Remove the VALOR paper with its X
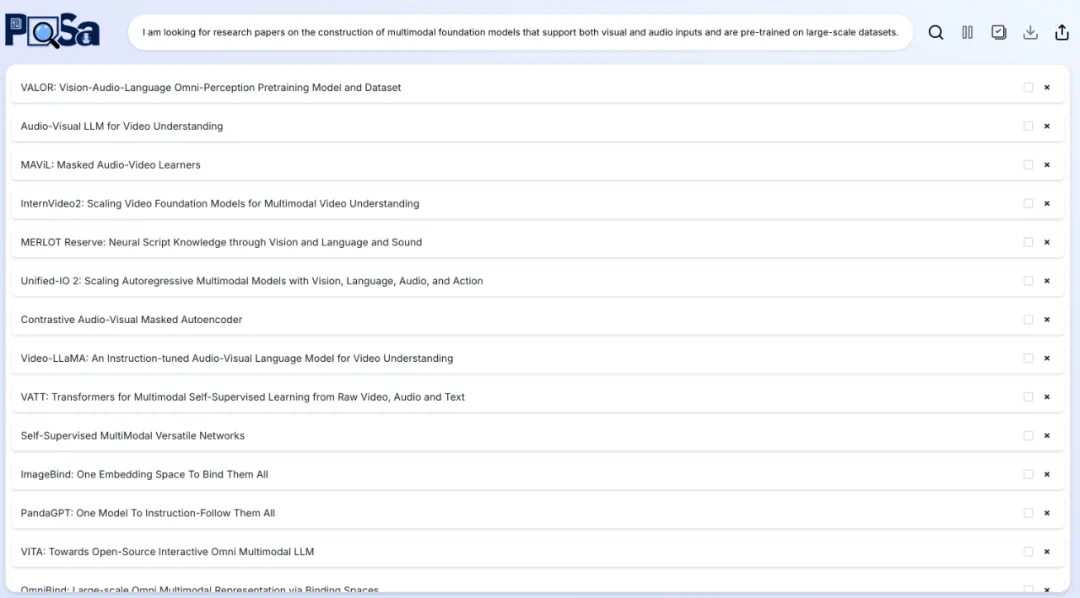Image resolution: width=1080 pixels, height=598 pixels. pos(1047,88)
